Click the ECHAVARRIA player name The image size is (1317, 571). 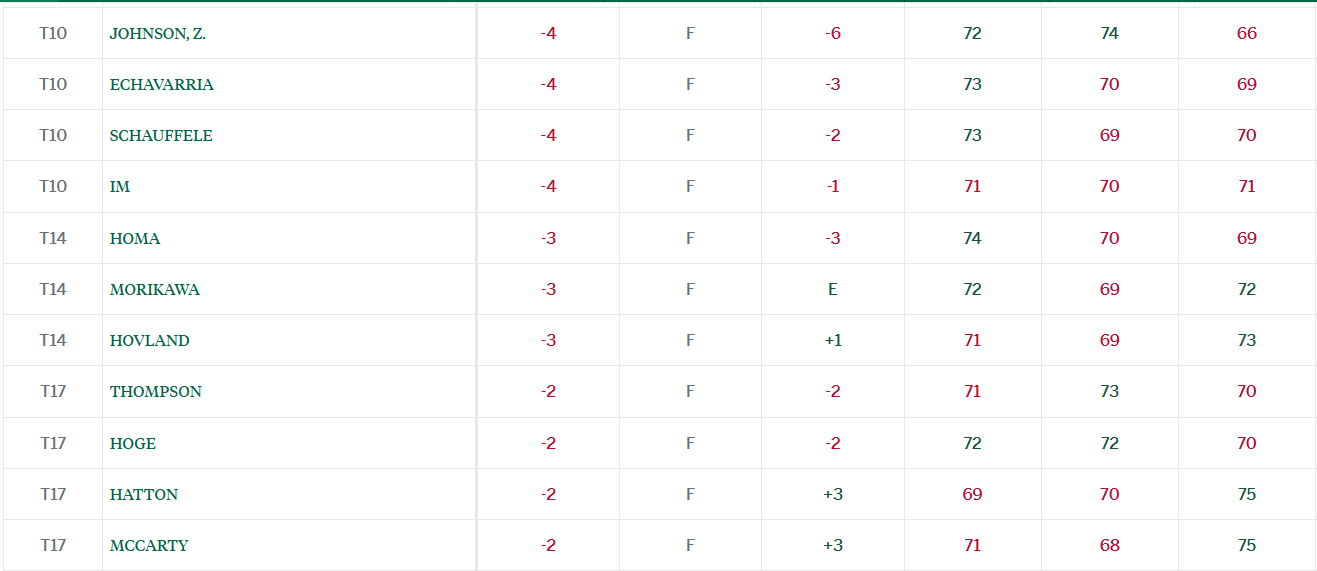pos(162,84)
